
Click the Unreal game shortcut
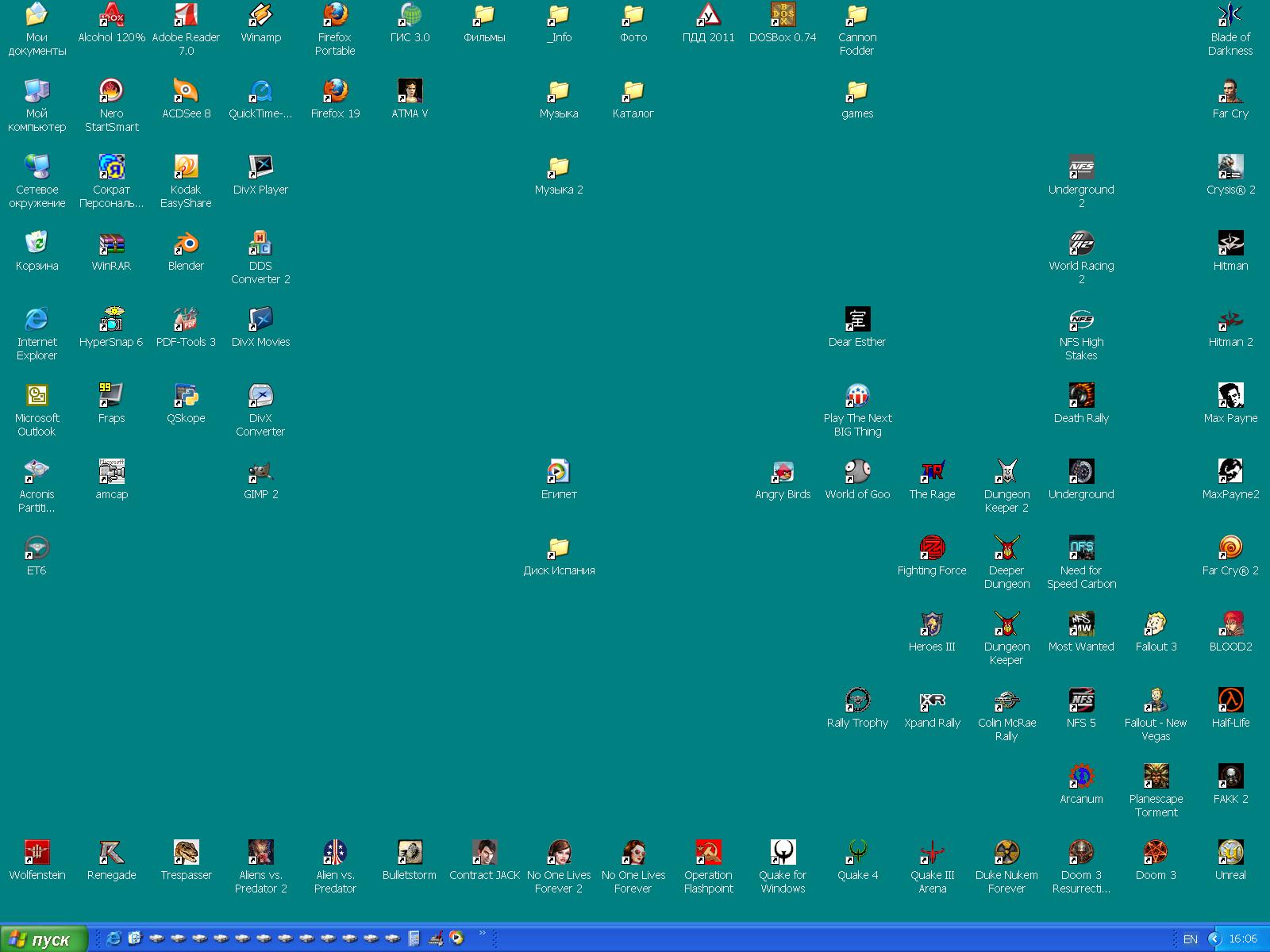(1230, 852)
